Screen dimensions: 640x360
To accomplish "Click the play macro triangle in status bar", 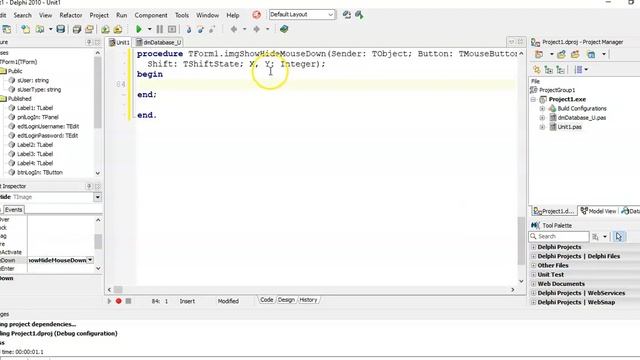I will click(109, 301).
